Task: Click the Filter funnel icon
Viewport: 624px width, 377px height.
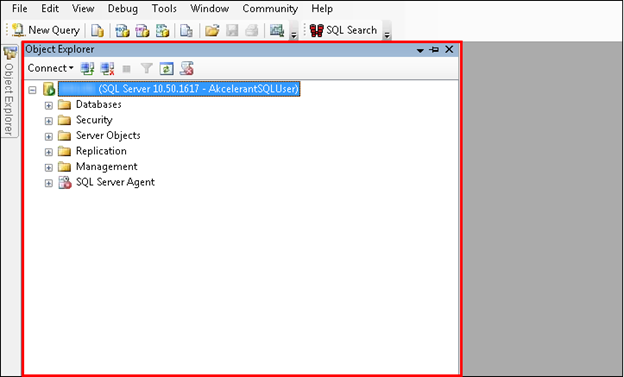Action: pyautogui.click(x=147, y=68)
